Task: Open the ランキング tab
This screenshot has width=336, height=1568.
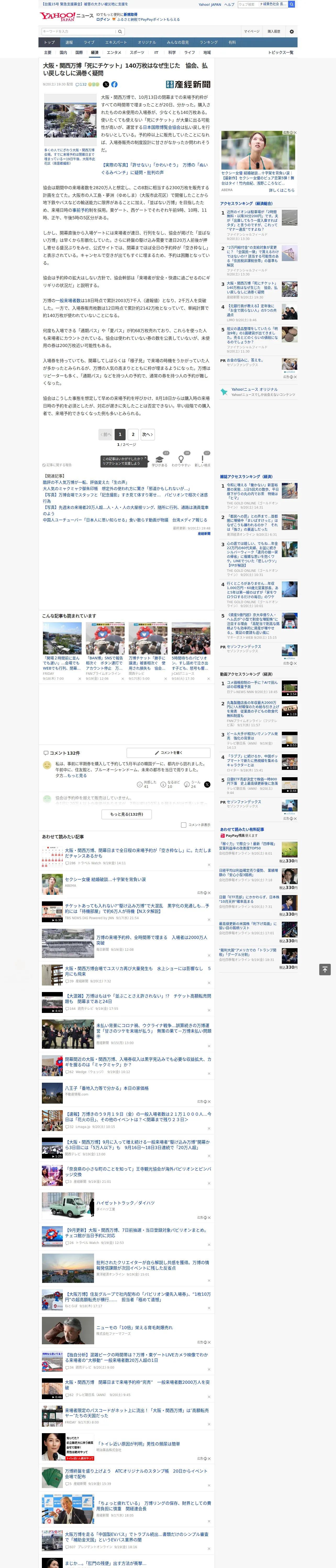Action: (x=209, y=43)
